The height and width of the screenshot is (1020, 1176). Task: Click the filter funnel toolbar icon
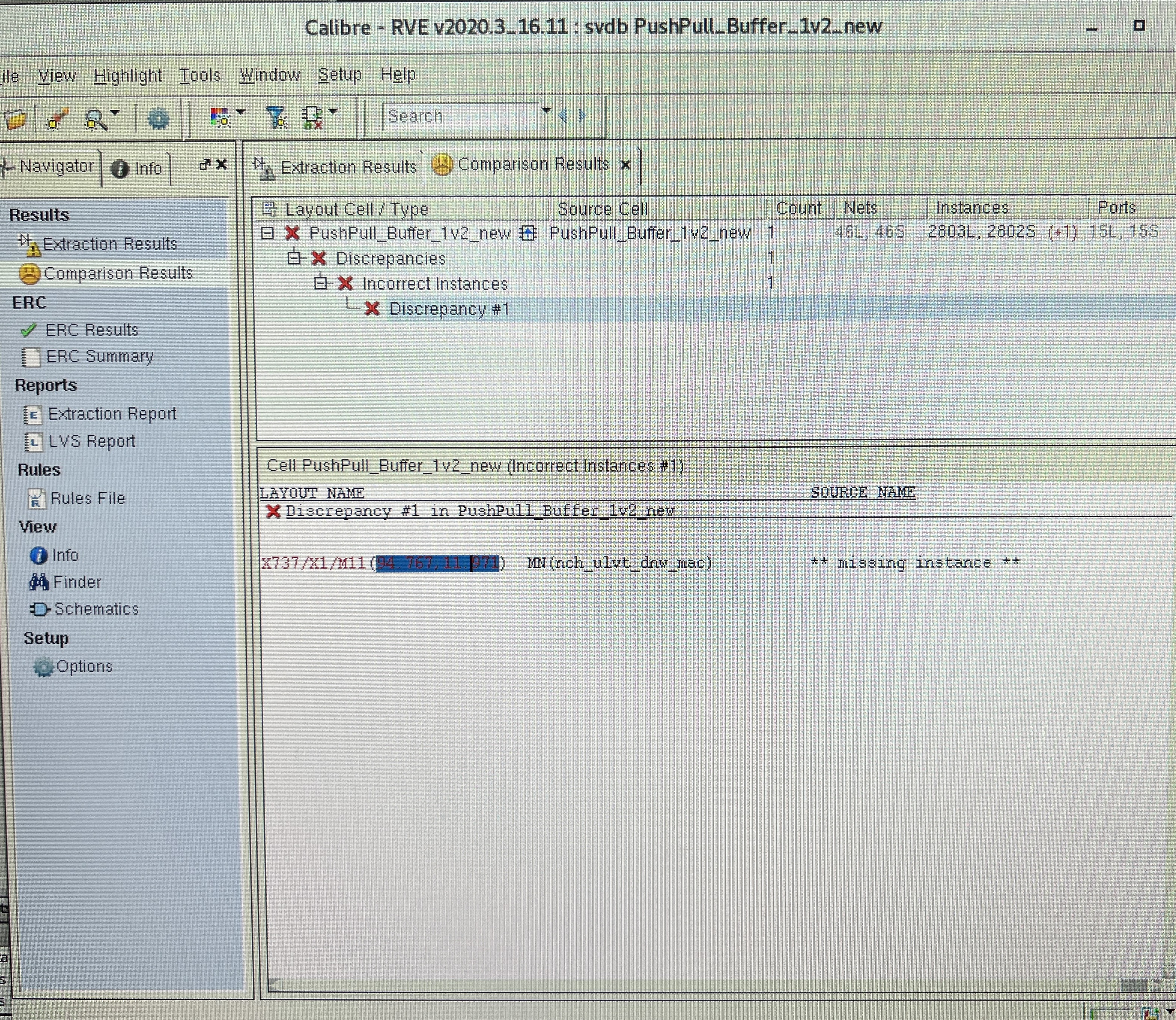pos(277,118)
